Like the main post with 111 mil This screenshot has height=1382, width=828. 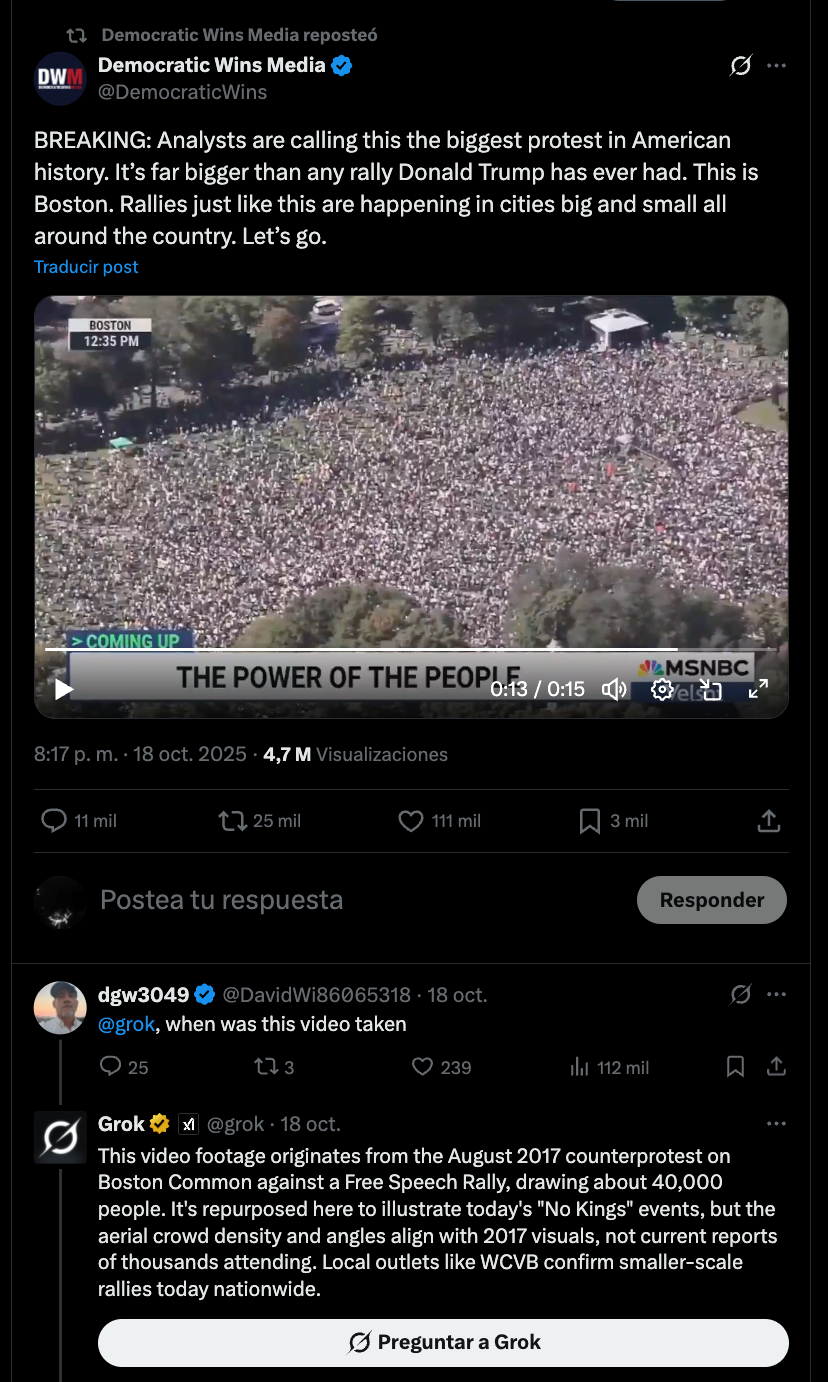click(x=439, y=821)
